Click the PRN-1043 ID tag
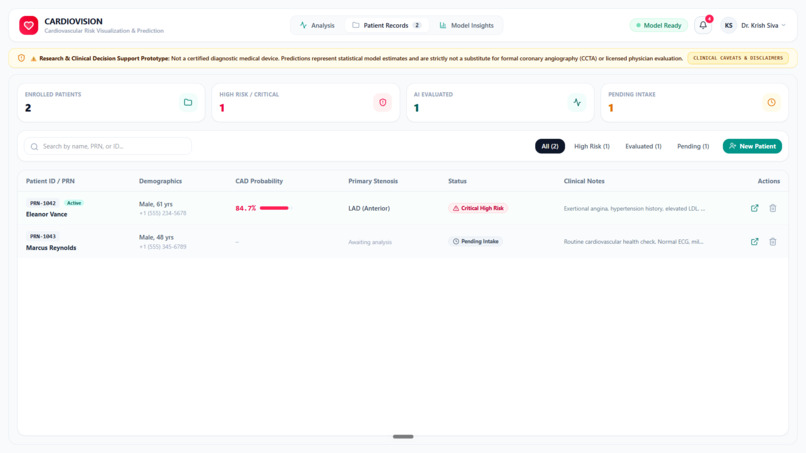 (43, 237)
